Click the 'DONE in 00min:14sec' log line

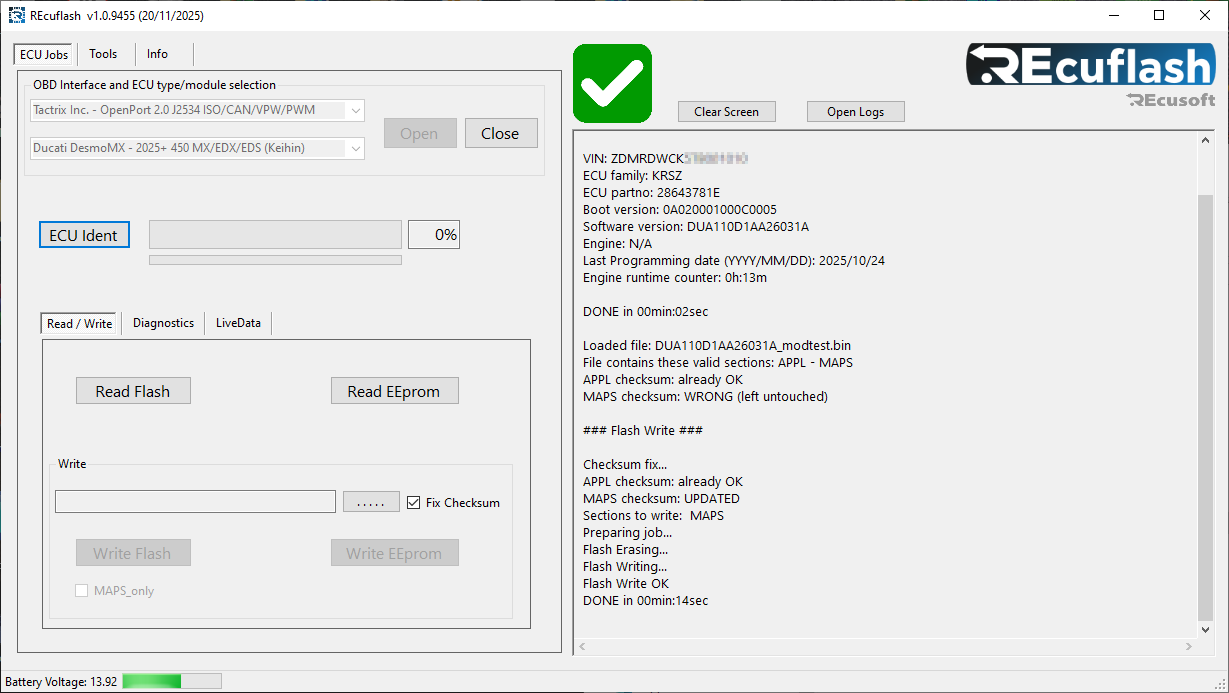645,600
